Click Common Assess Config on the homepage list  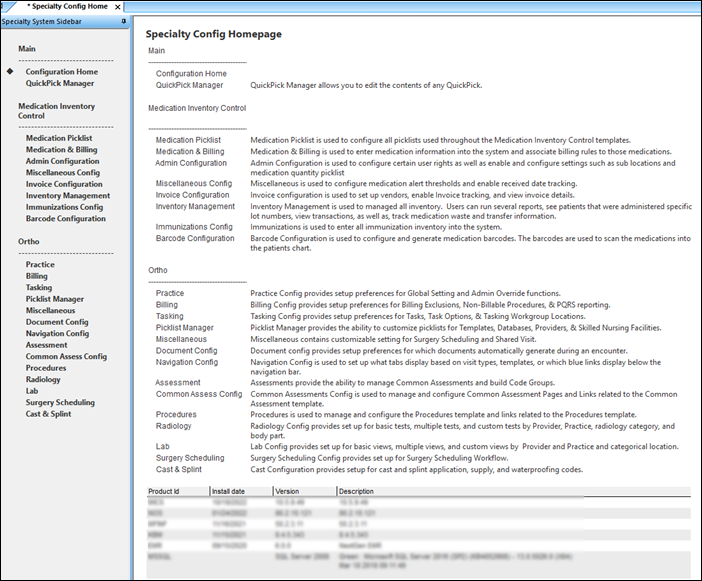click(199, 394)
